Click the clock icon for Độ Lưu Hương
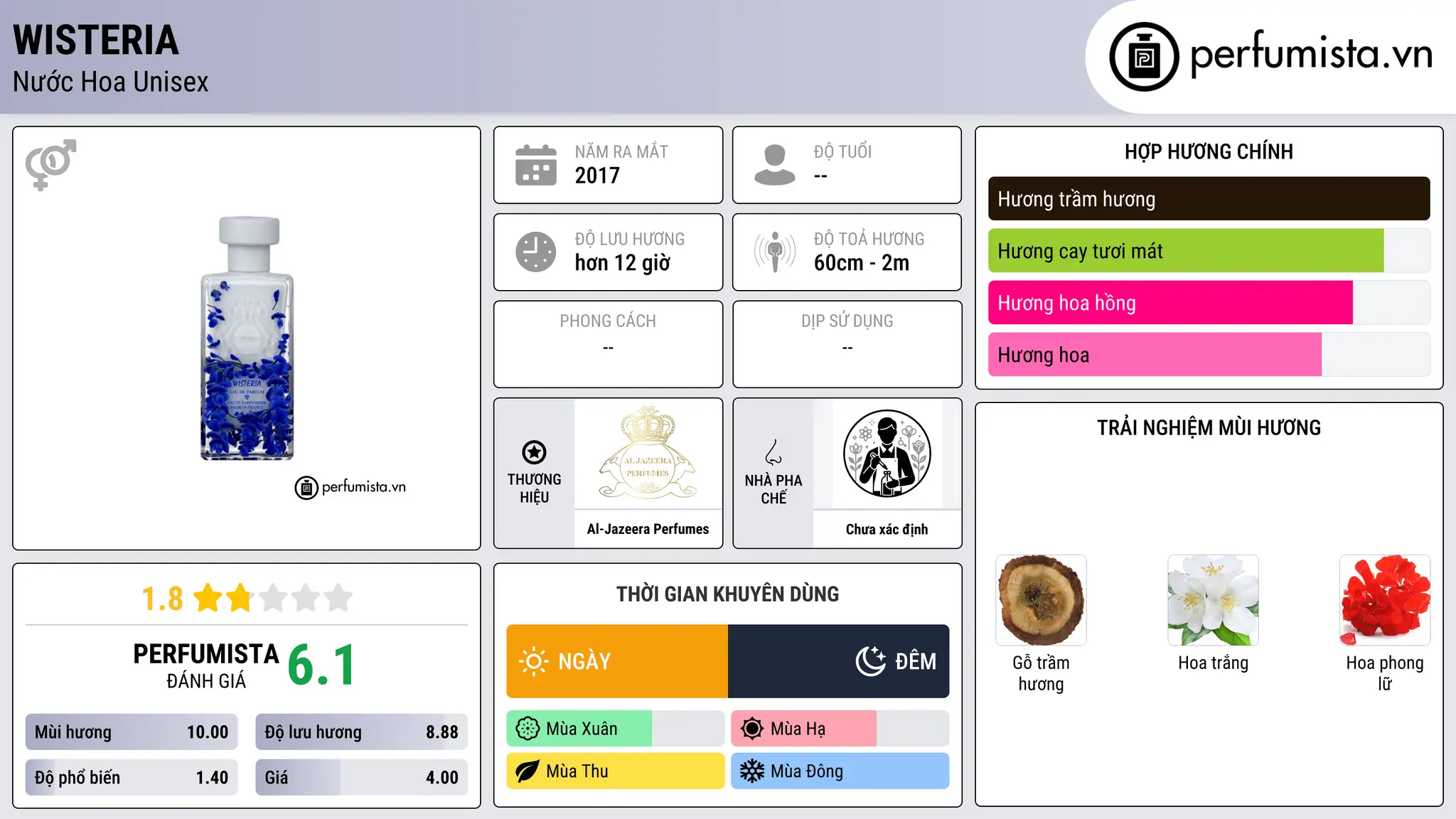Image resolution: width=1456 pixels, height=819 pixels. click(x=536, y=252)
